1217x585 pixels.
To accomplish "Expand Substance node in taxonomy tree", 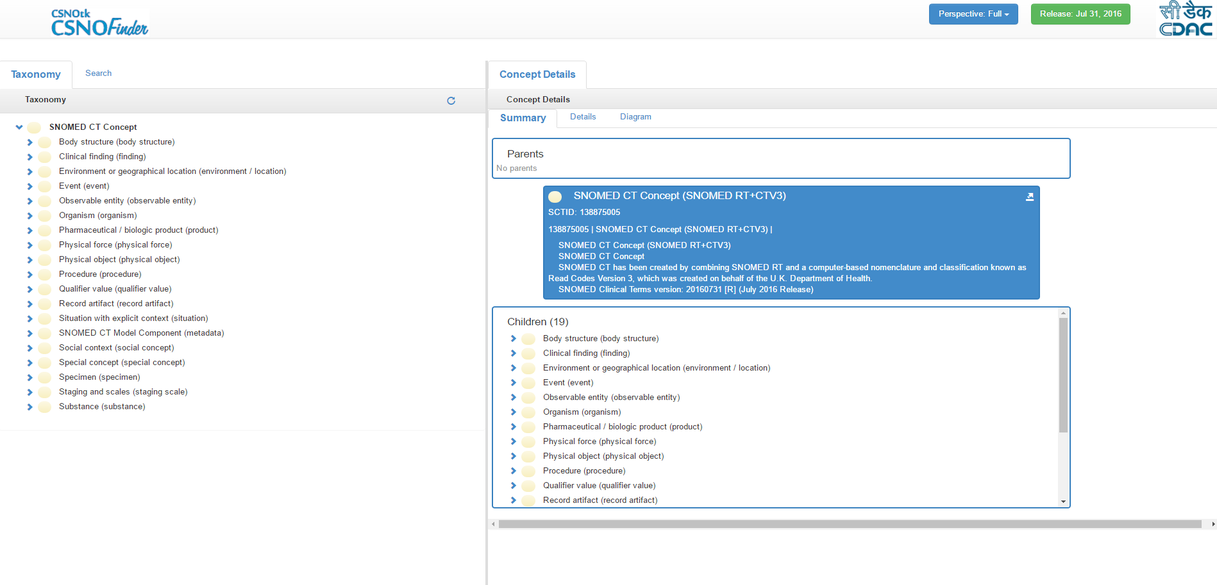I will (30, 407).
